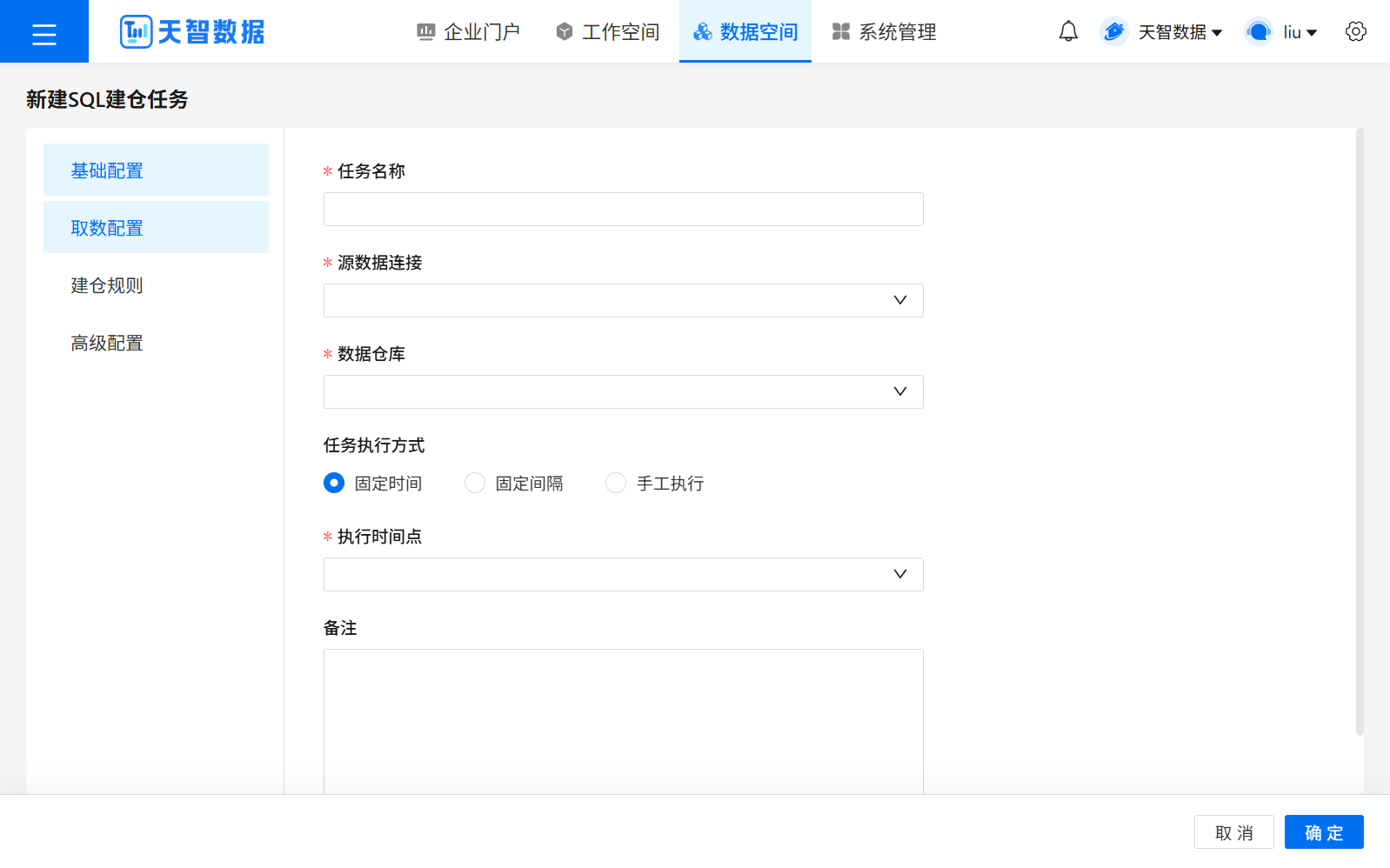Switch to 数据空间 tab
This screenshot has height=868, width=1390.
coord(745,32)
